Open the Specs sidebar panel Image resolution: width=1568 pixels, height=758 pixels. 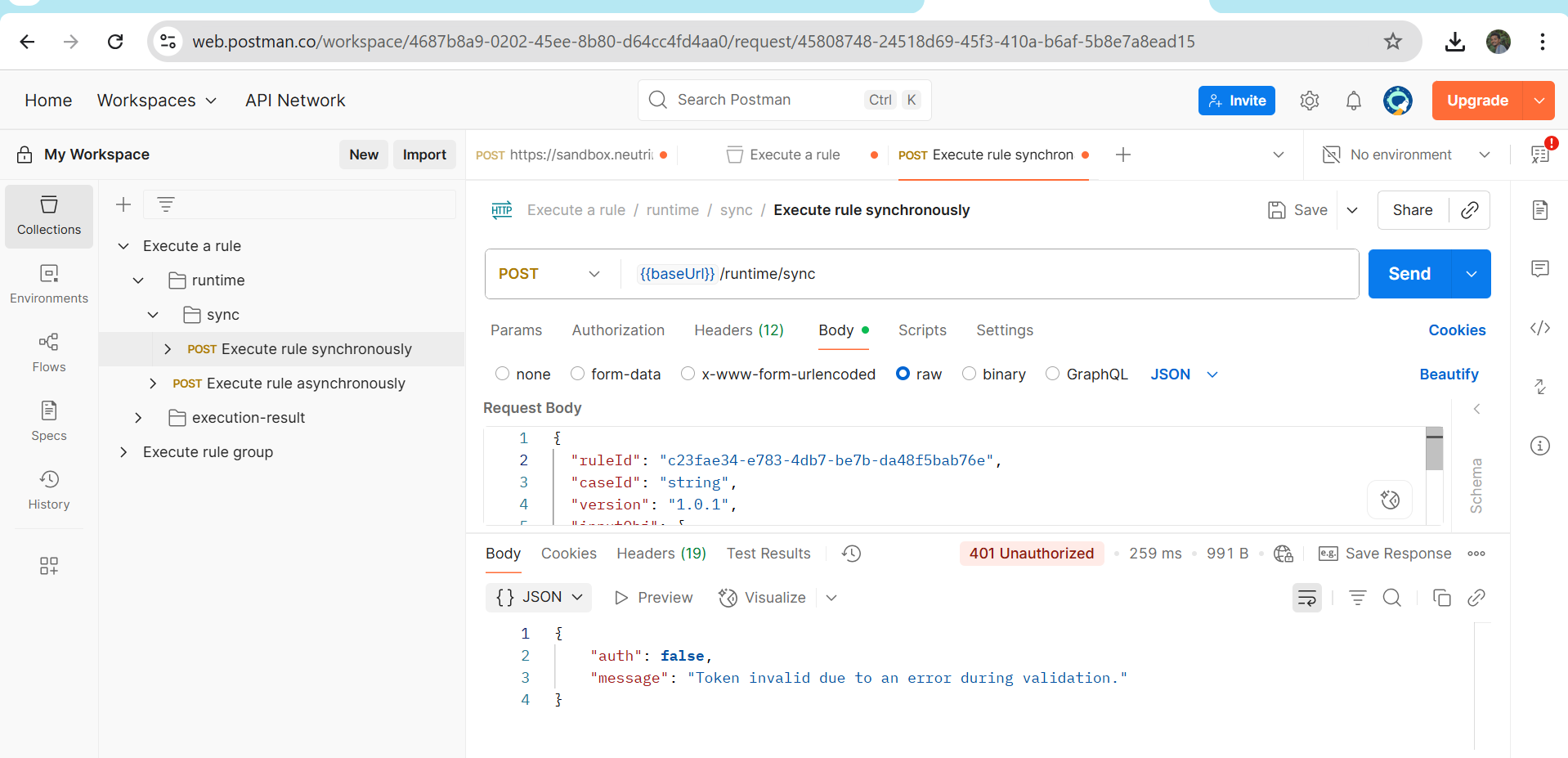tap(49, 422)
